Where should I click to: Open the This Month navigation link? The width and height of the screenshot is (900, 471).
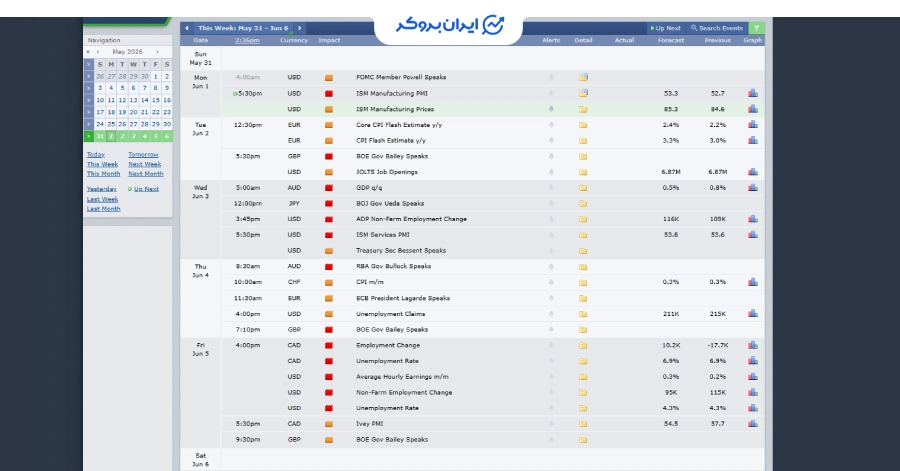point(103,174)
